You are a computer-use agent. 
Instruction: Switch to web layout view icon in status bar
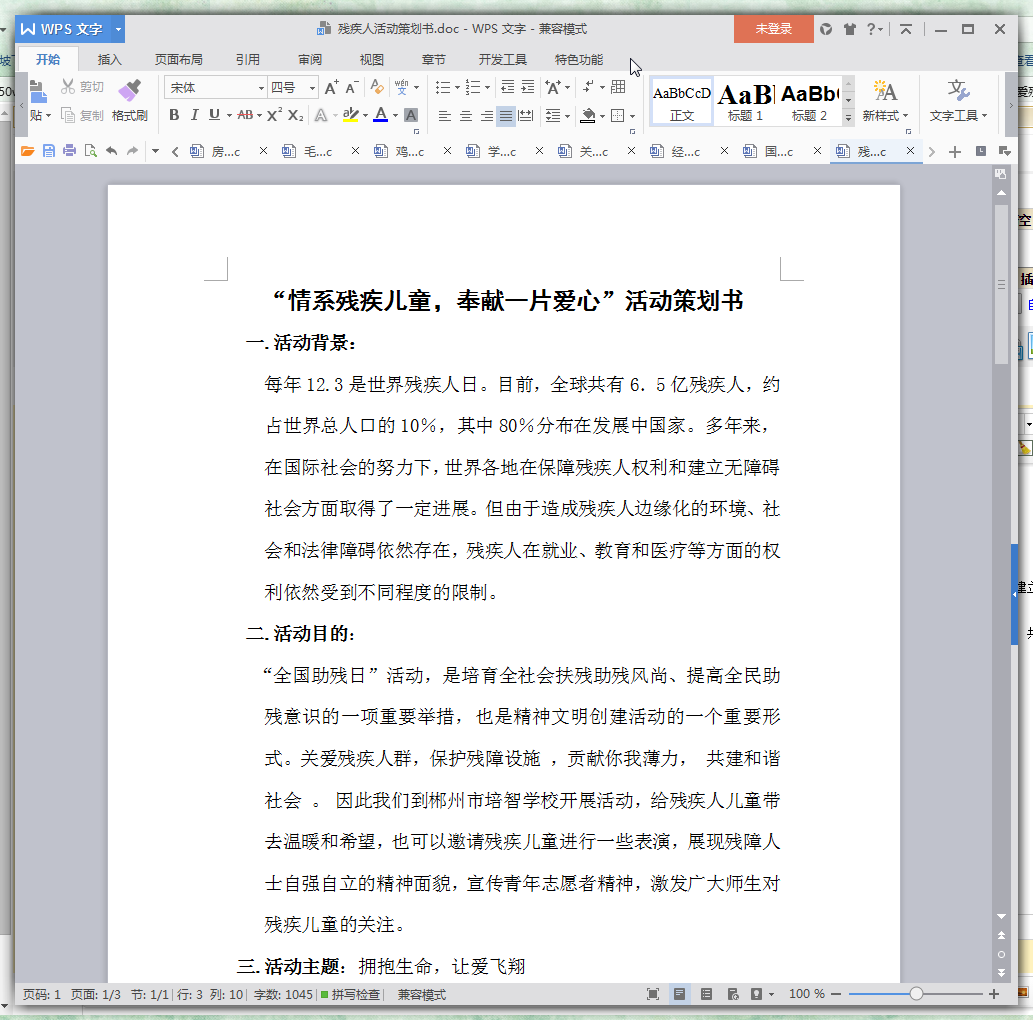(x=733, y=994)
